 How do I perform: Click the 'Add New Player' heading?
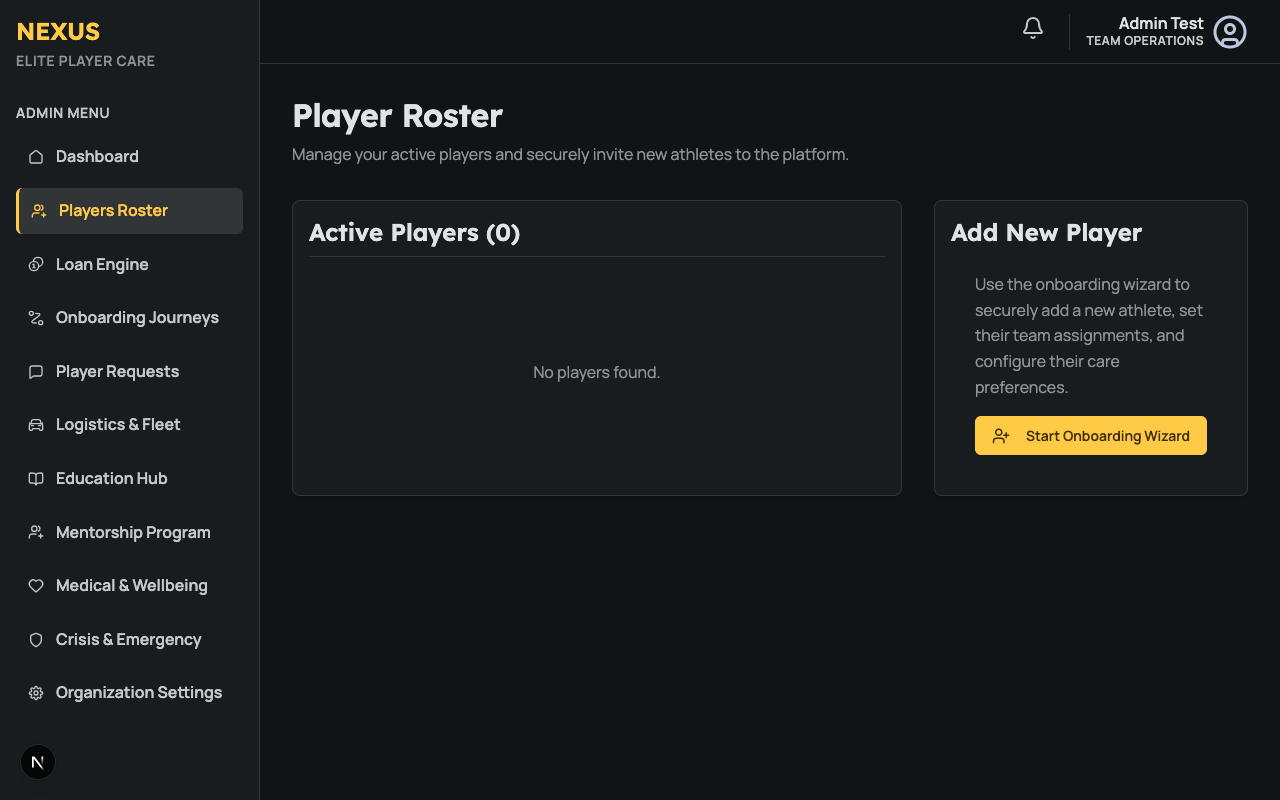1046,233
